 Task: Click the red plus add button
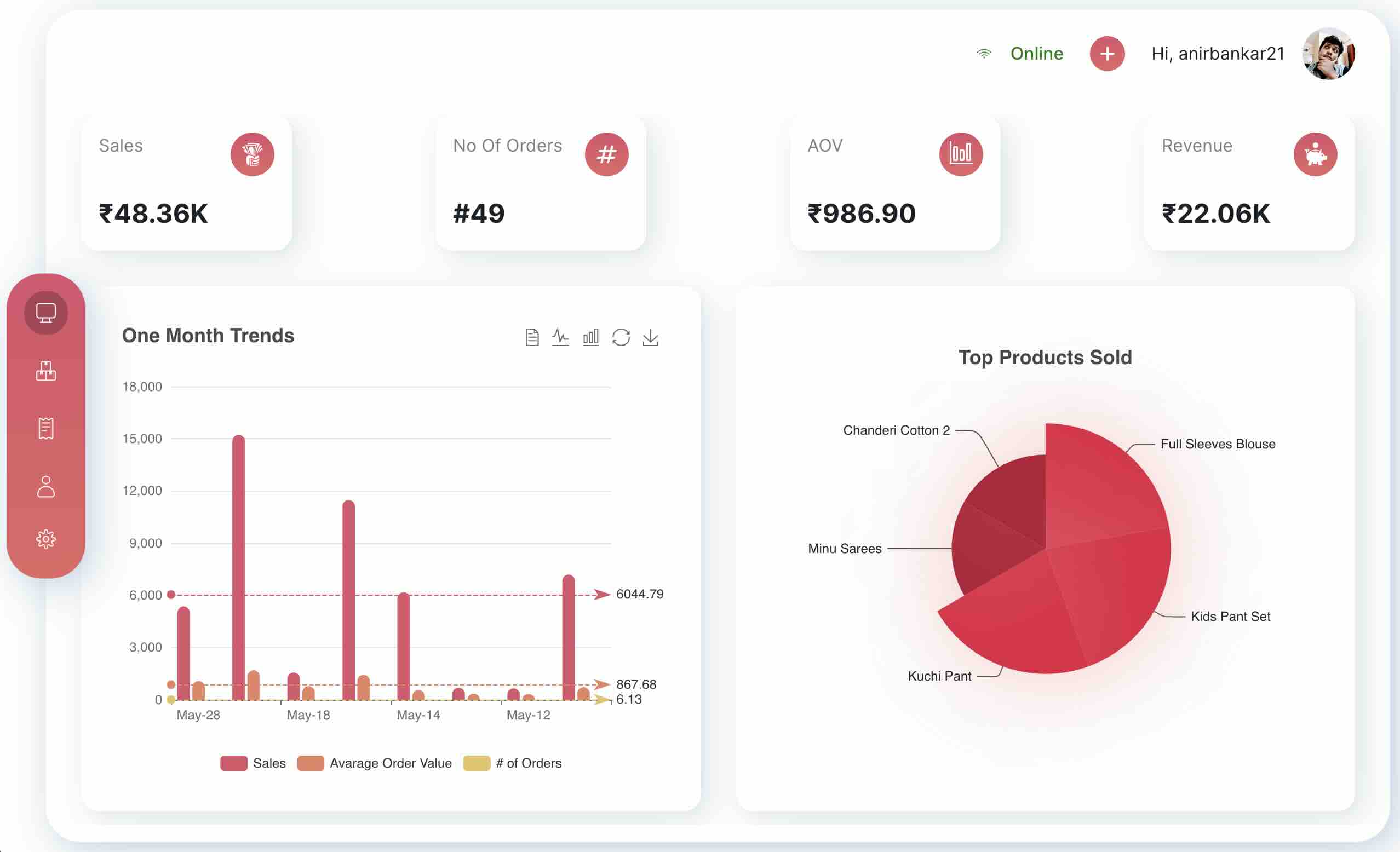1106,54
